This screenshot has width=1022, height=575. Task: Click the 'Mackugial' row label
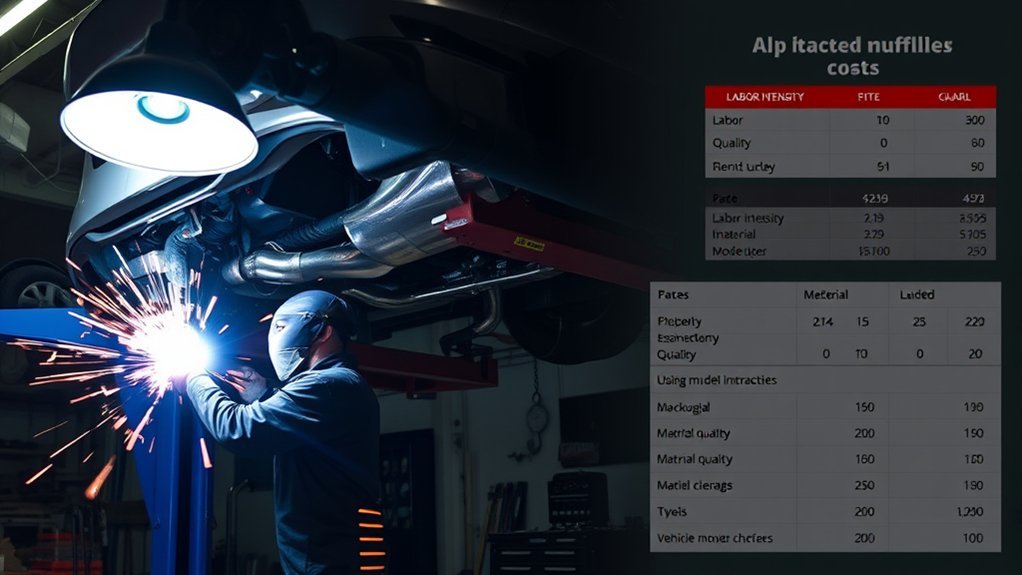(683, 407)
